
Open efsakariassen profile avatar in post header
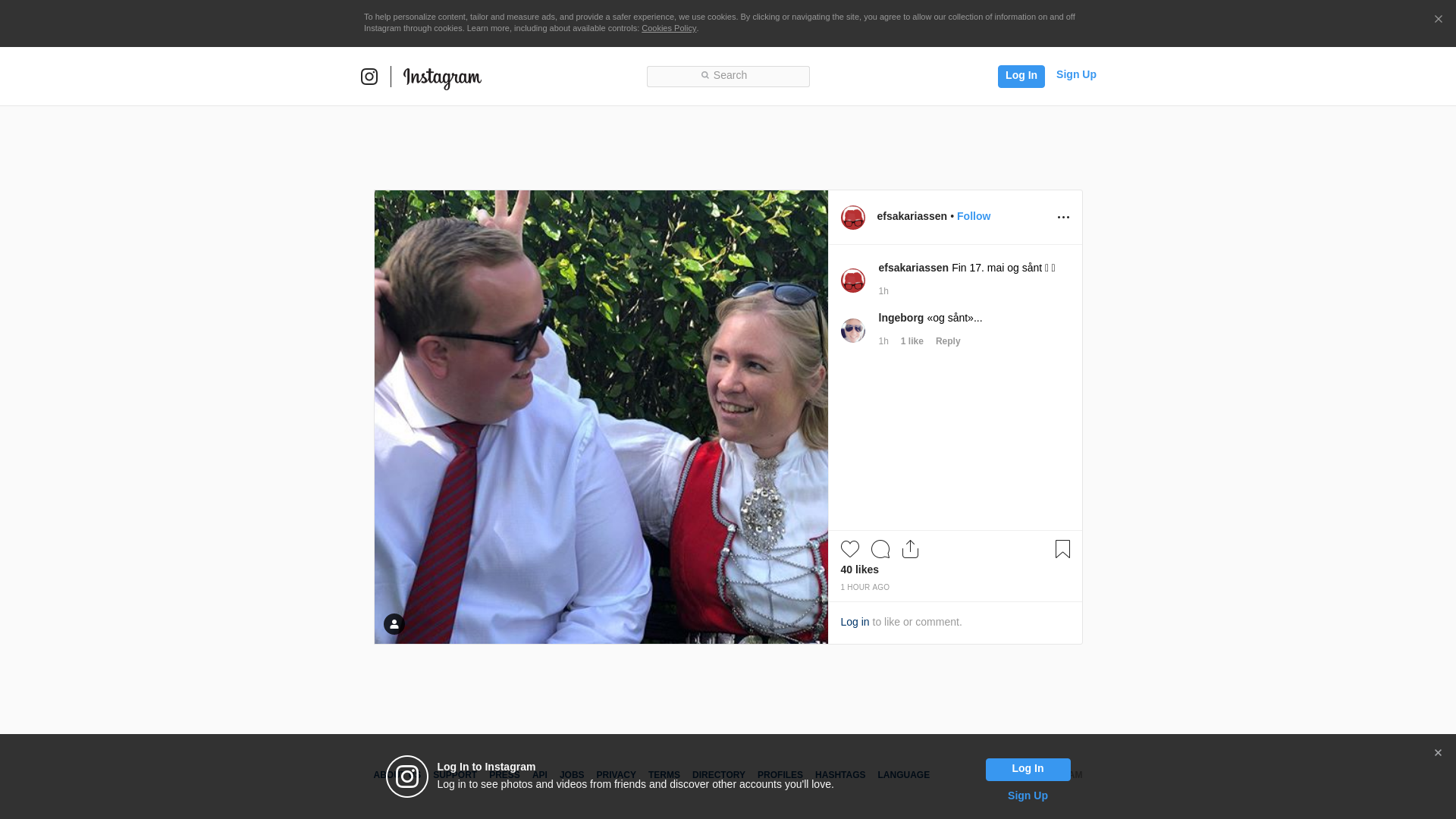pyautogui.click(x=853, y=218)
